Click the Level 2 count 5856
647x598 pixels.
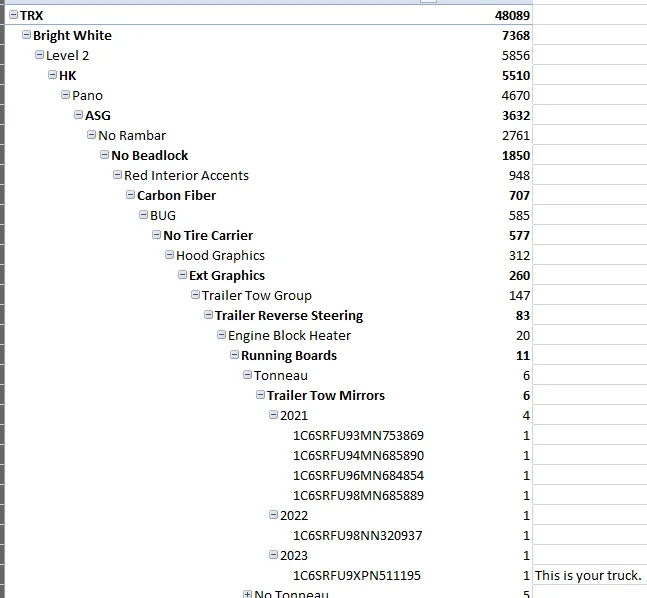[x=516, y=55]
